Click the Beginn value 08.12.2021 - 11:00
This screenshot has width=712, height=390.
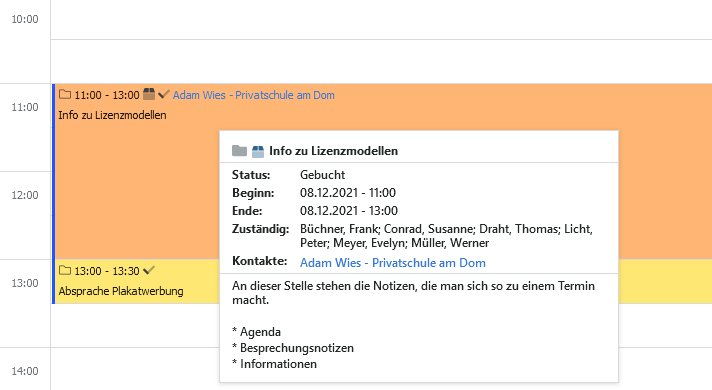348,193
